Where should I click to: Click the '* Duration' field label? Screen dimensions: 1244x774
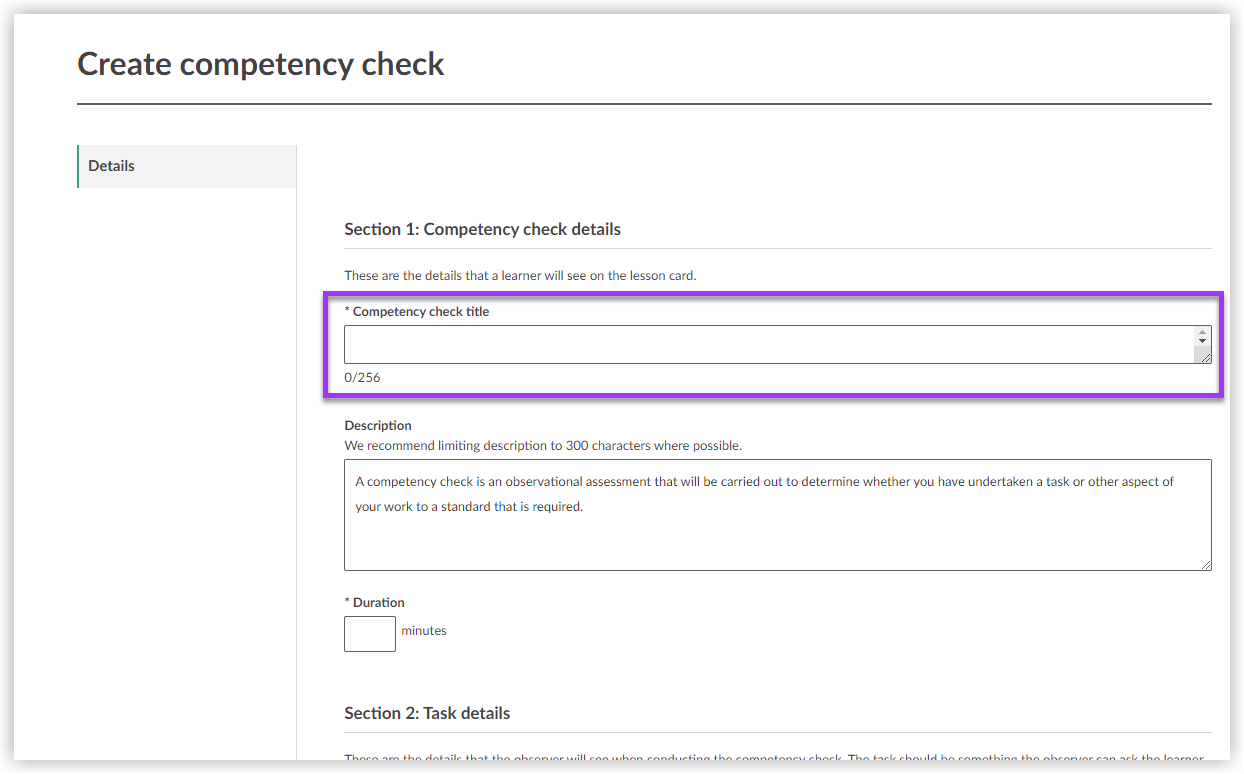click(374, 601)
